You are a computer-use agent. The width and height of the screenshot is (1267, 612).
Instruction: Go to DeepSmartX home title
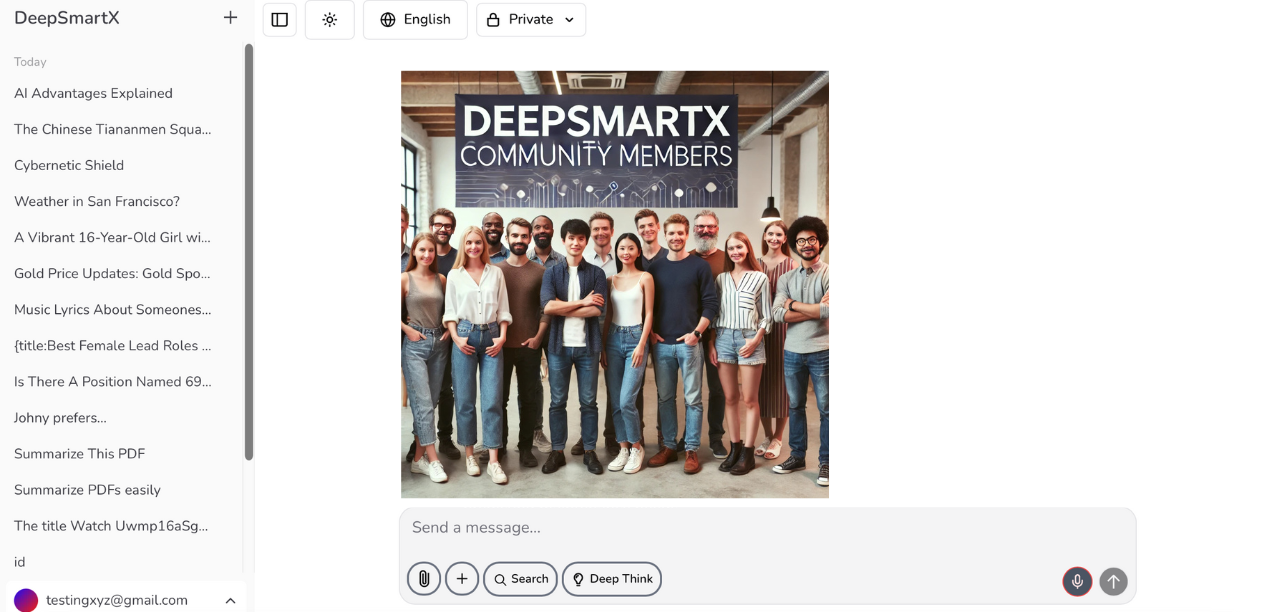pos(67,18)
